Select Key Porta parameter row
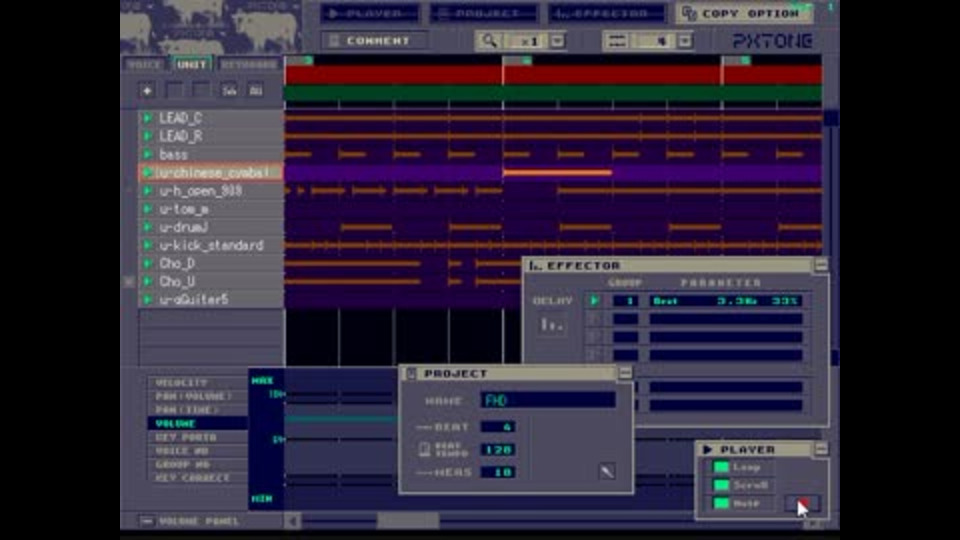 197,437
